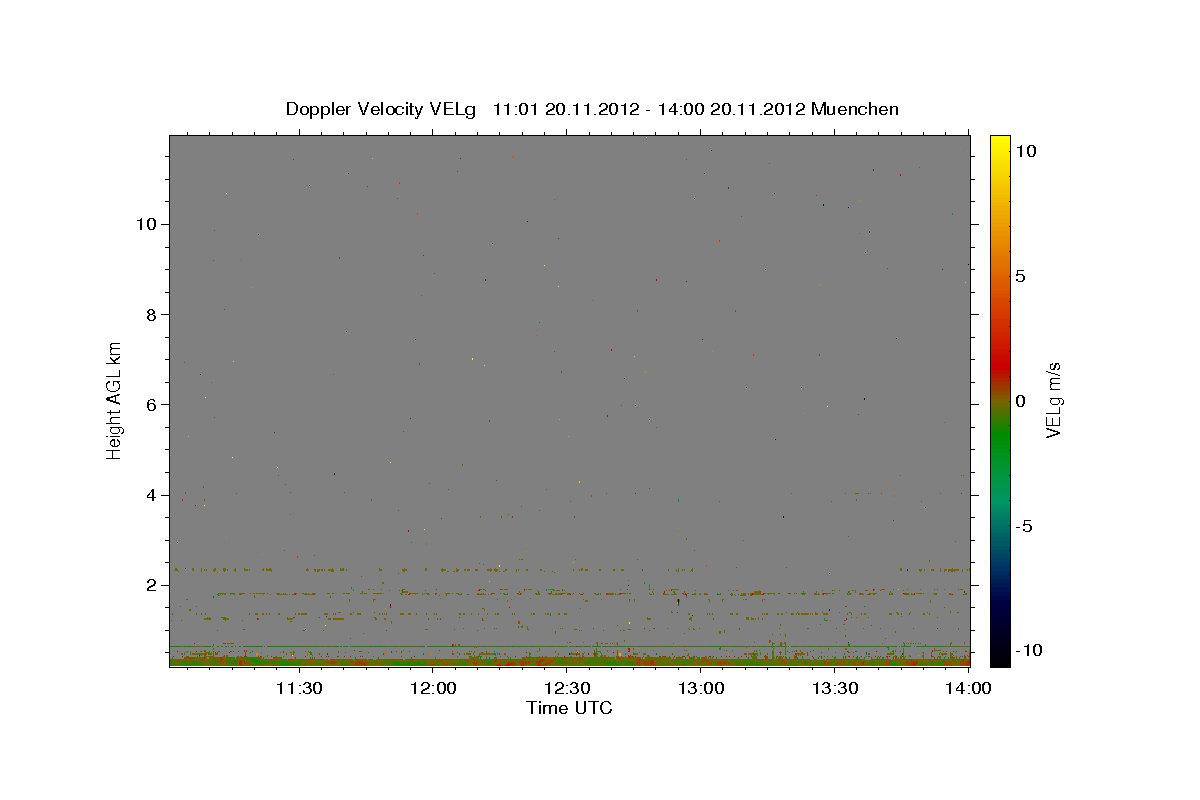Screen dimensions: 1200x800
Task: Click the Height AGL km axis title
Action: coord(115,398)
